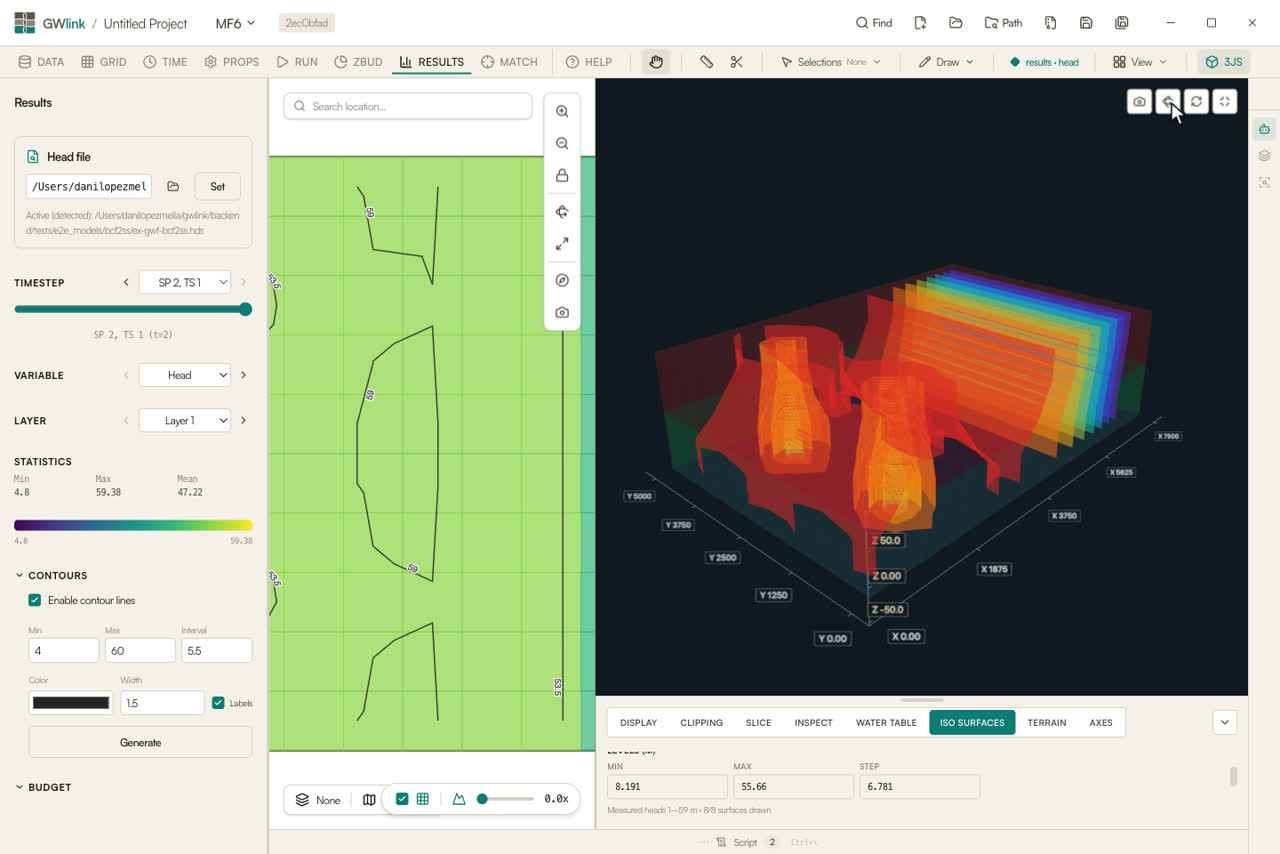Click the iso surfaces STEP value field
Image resolution: width=1280 pixels, height=854 pixels.
click(x=919, y=786)
